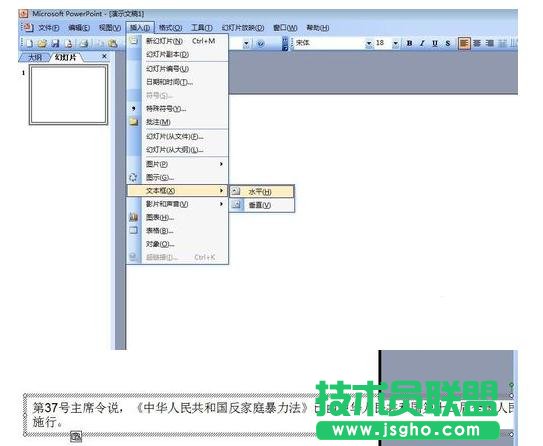Enable left text alignment
543x446 pixels.
point(464,43)
